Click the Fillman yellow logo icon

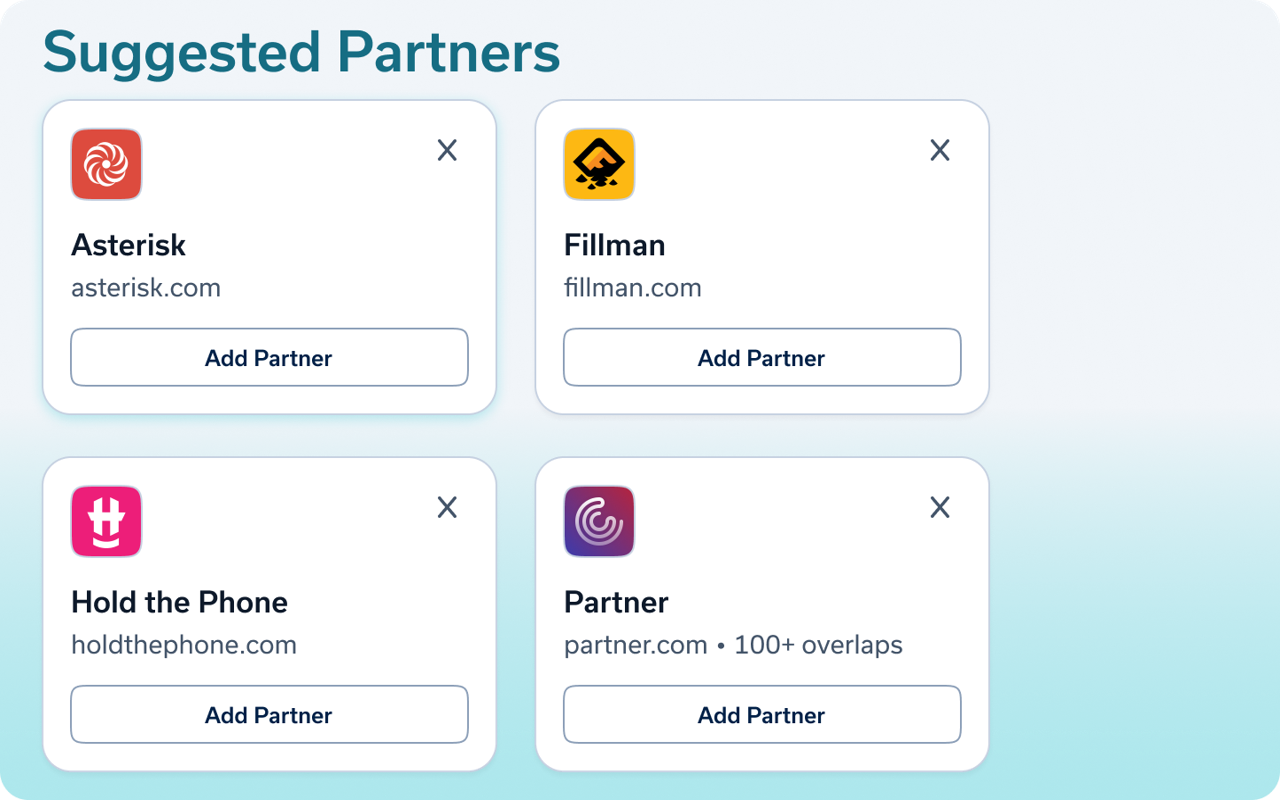[599, 164]
